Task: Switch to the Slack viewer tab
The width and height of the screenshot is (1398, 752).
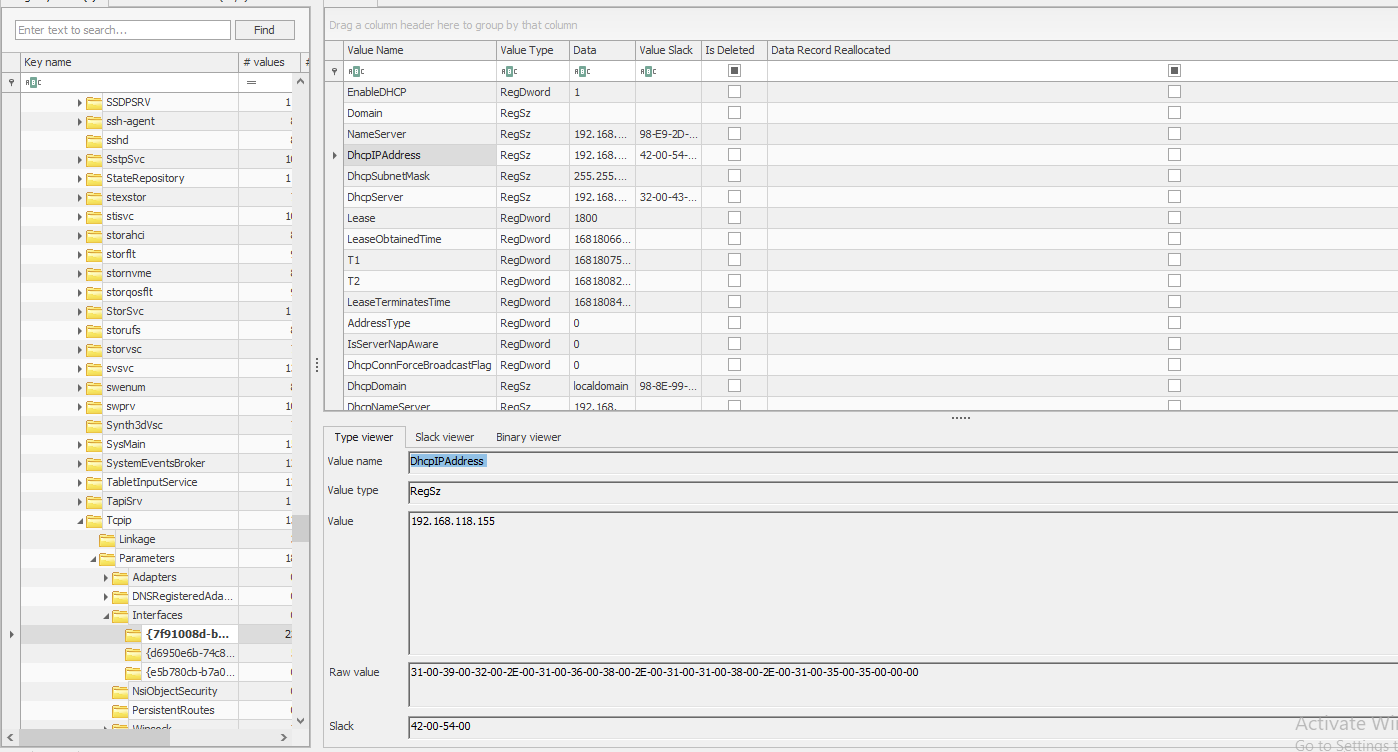Action: click(x=444, y=437)
